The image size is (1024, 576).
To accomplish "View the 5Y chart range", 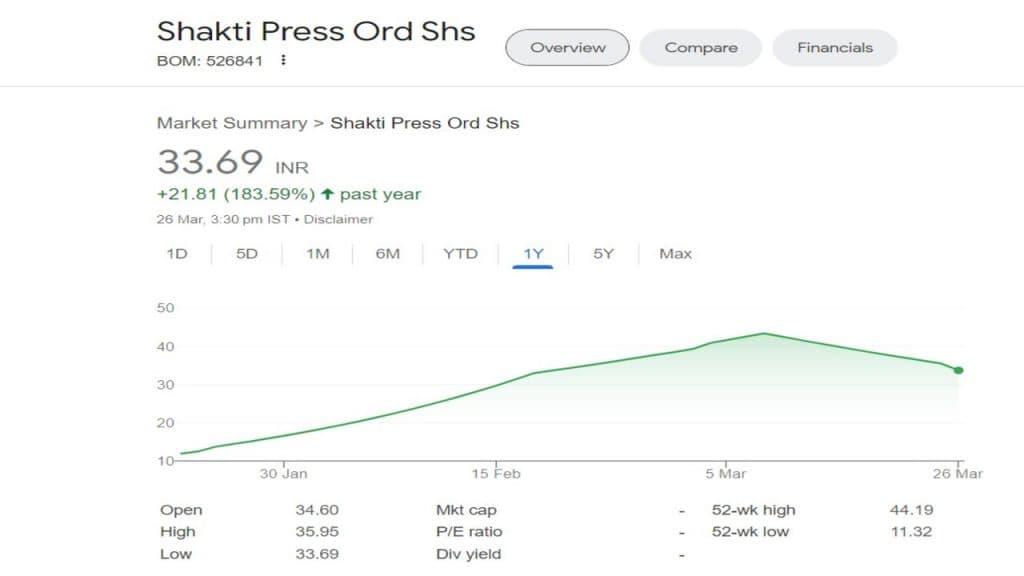I will [603, 254].
